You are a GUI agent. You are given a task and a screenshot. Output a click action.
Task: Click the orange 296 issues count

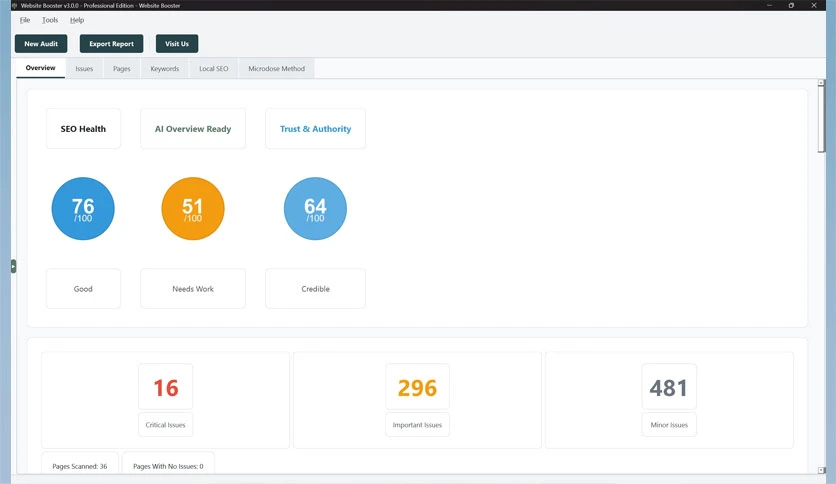coord(417,388)
